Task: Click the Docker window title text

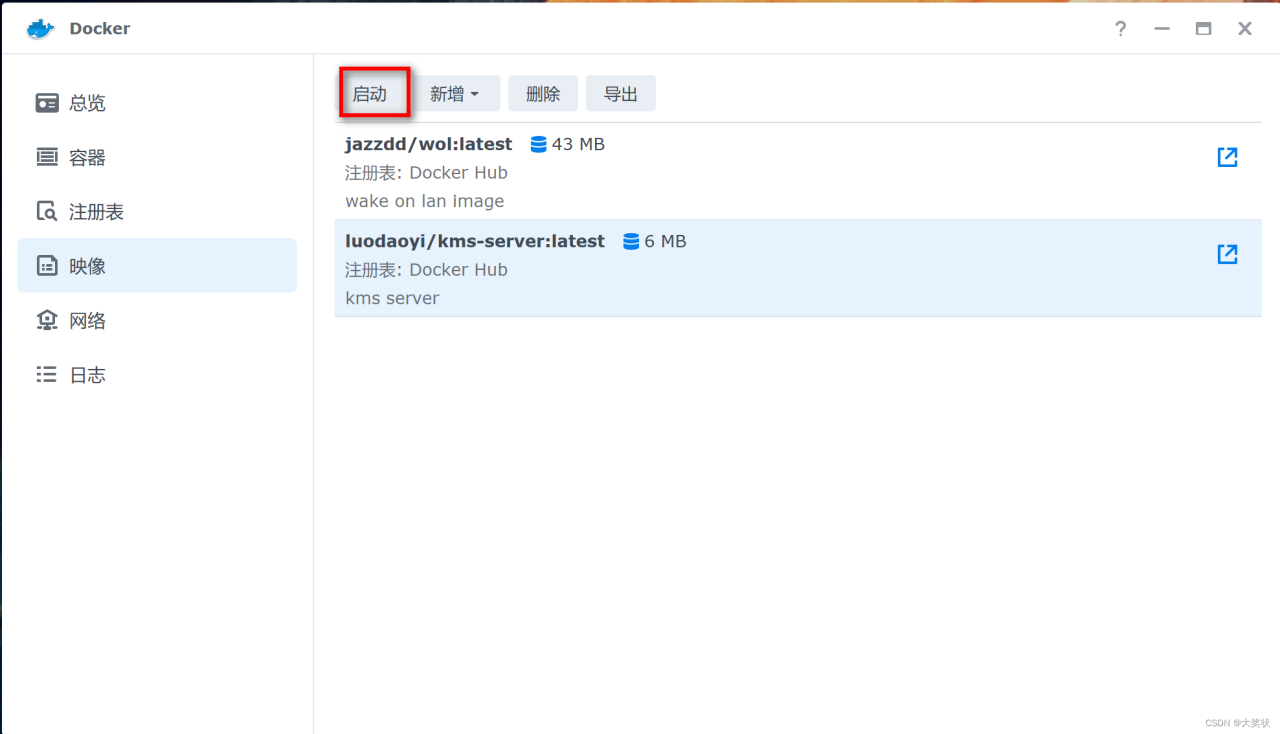Action: click(100, 29)
